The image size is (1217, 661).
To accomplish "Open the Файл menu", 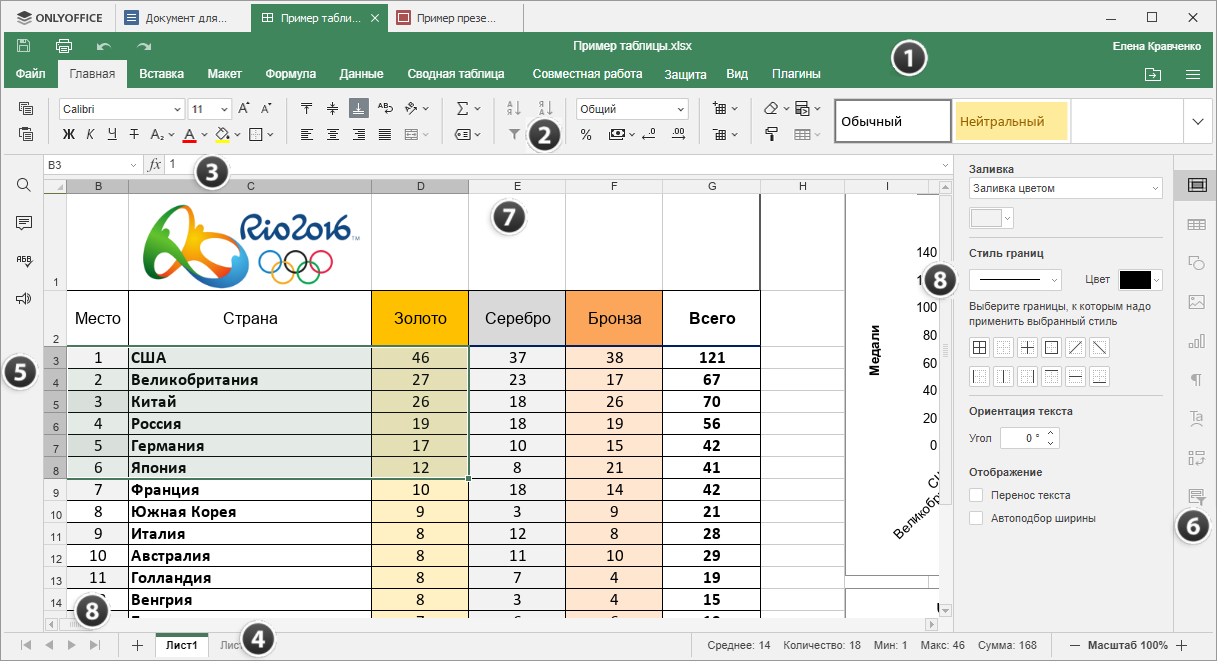I will pos(30,73).
